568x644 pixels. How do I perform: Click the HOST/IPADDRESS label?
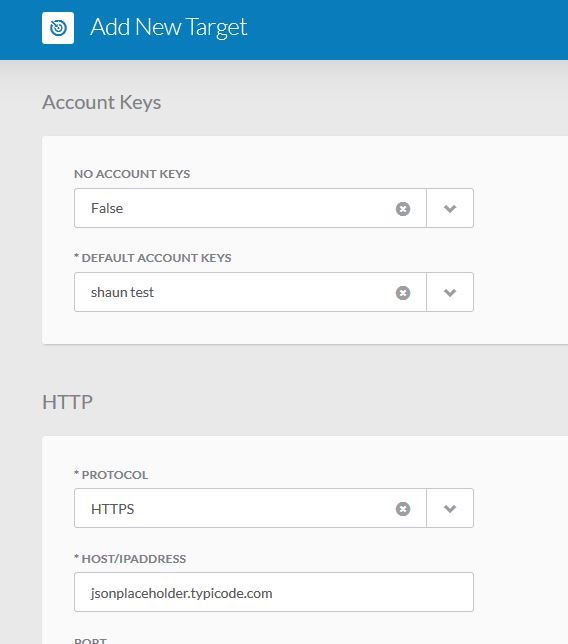[130, 559]
